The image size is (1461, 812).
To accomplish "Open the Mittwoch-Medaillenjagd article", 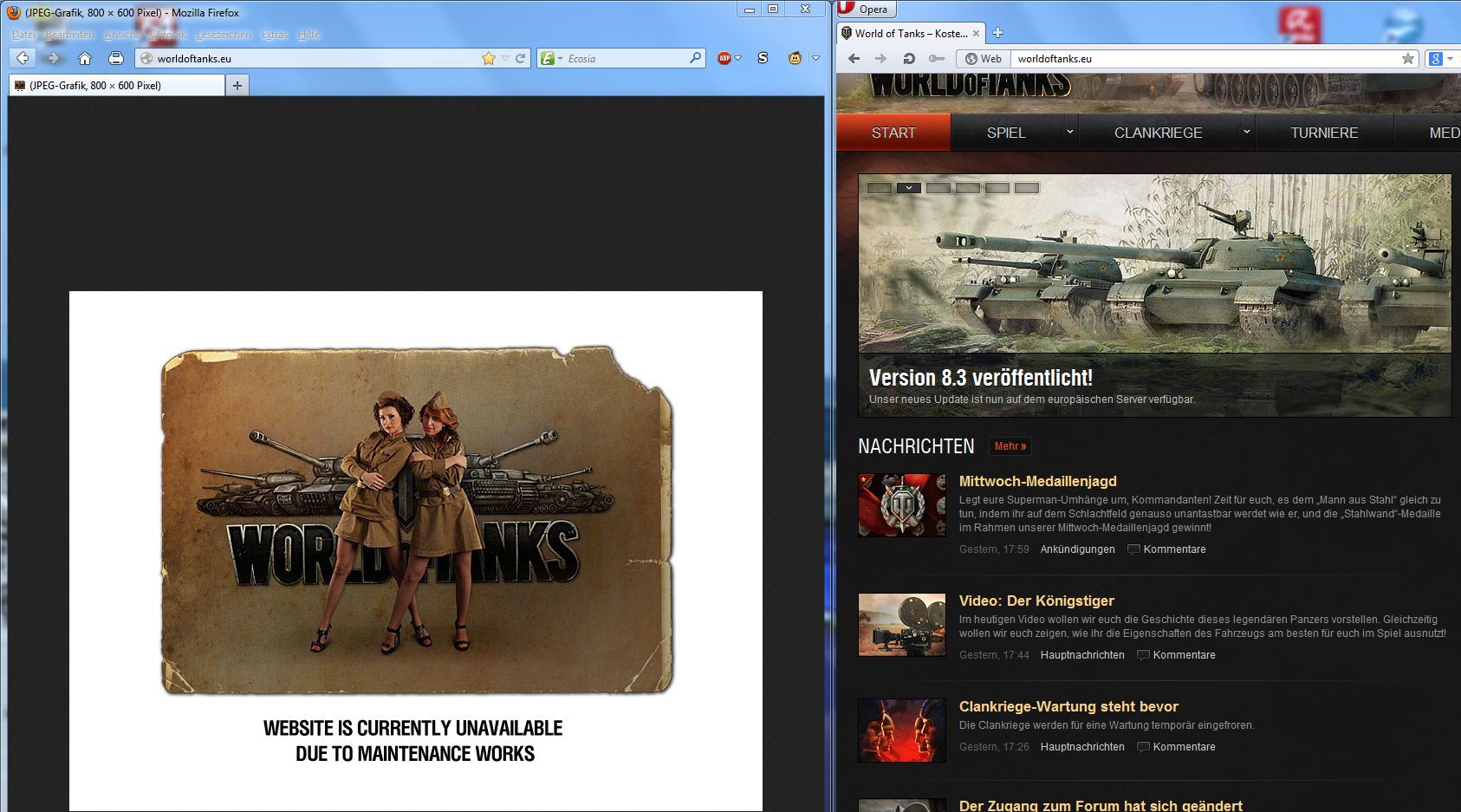I will point(1038,481).
